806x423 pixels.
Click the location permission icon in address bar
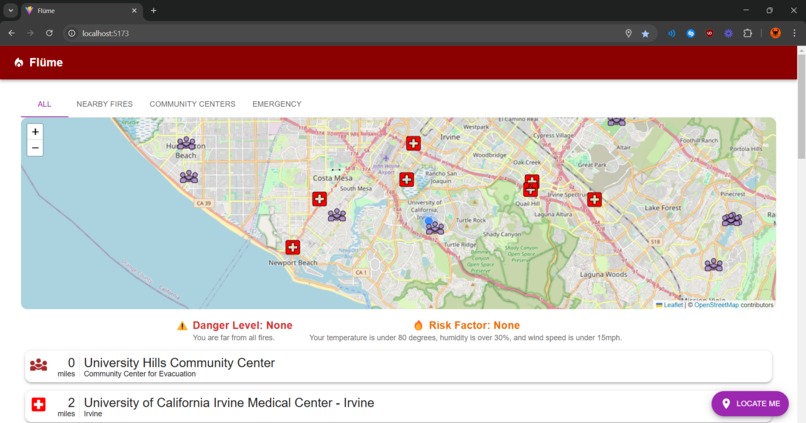click(x=628, y=33)
